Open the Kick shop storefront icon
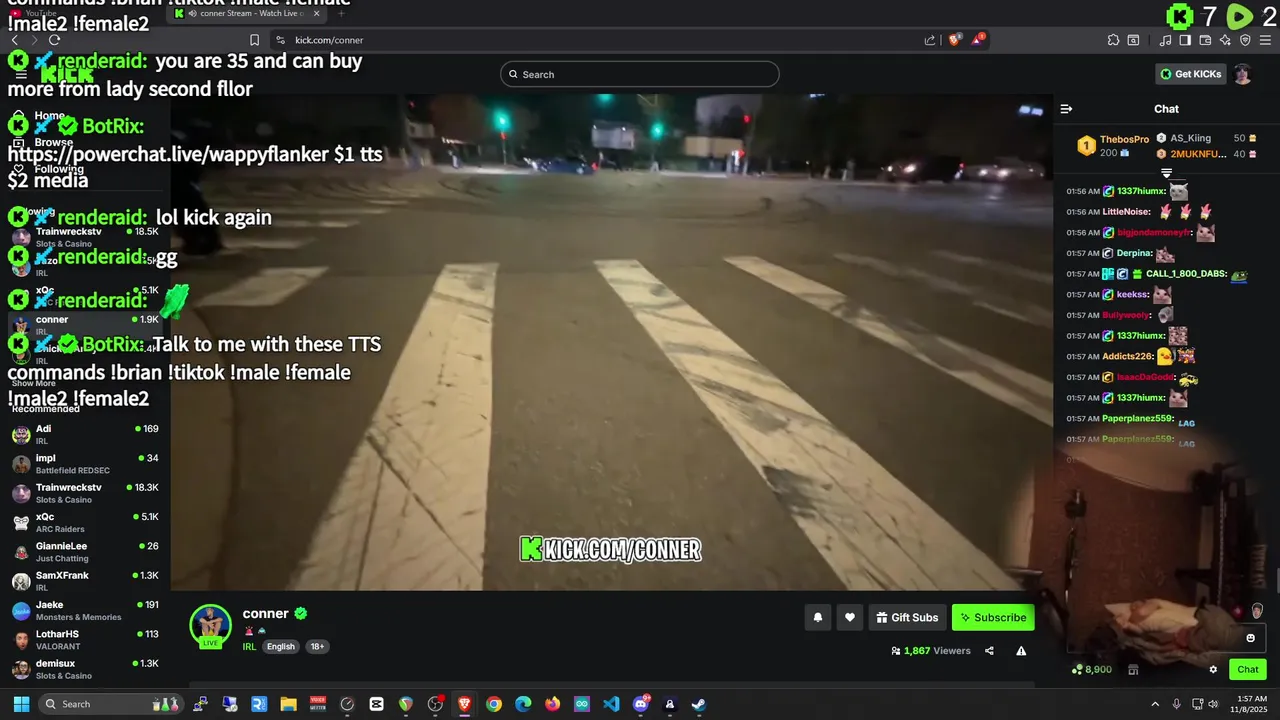 [1133, 670]
